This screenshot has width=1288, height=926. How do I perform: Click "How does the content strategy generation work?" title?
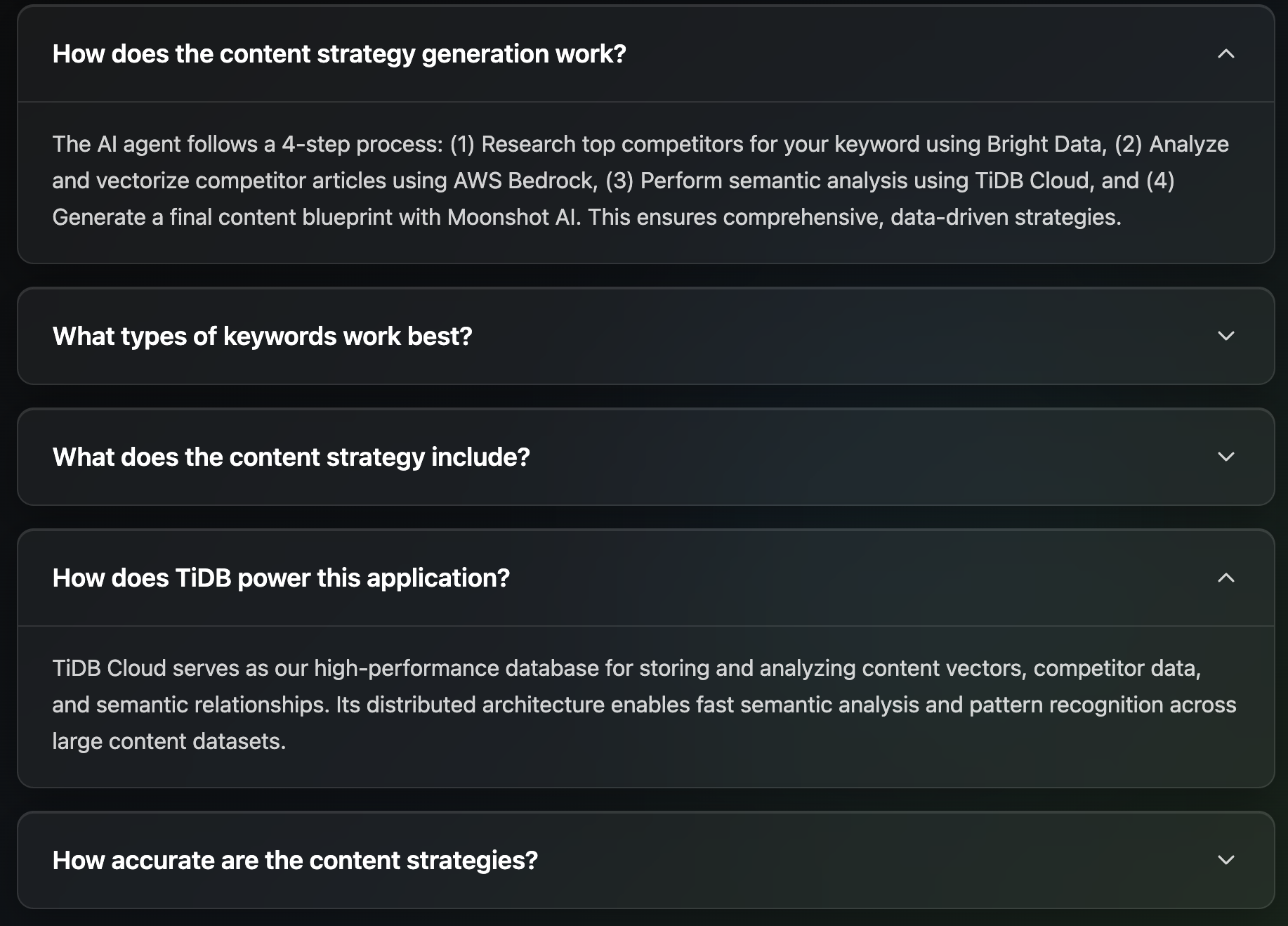click(339, 54)
